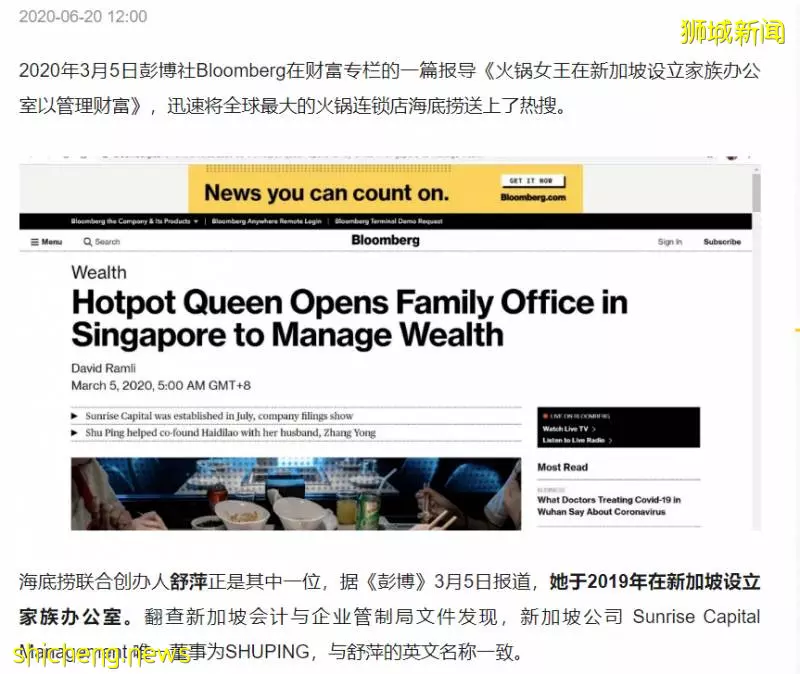
Task: Select the Sunrise Capital established in July line
Action: pos(219,416)
